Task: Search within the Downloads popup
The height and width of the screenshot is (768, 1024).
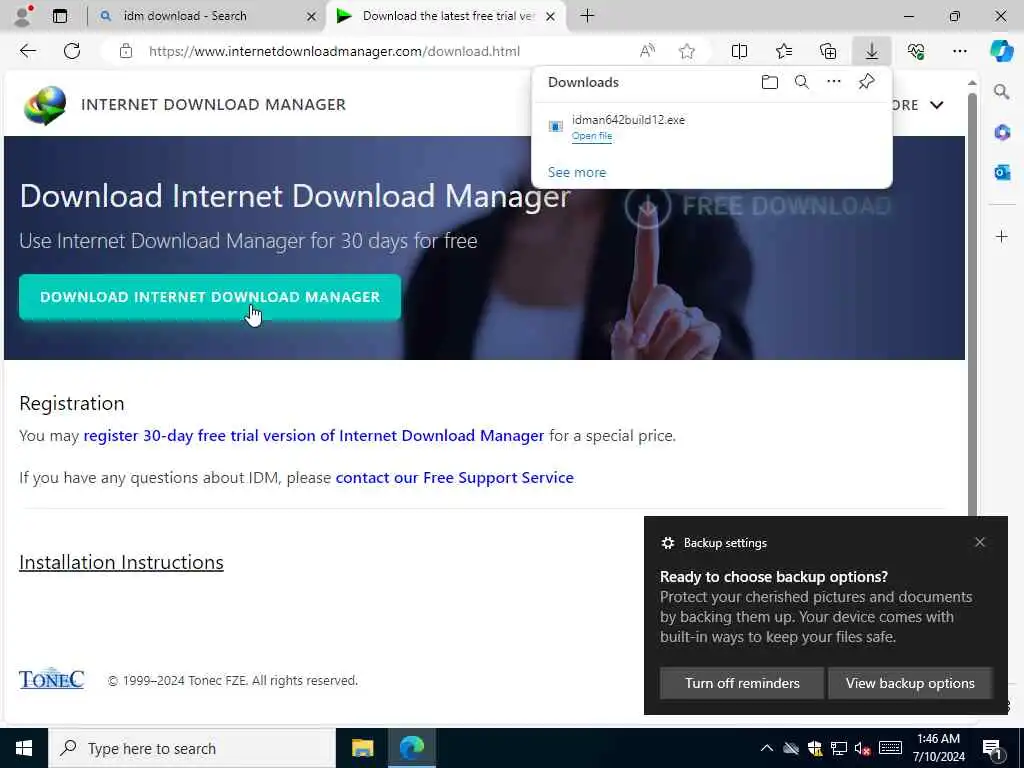Action: coord(801,82)
